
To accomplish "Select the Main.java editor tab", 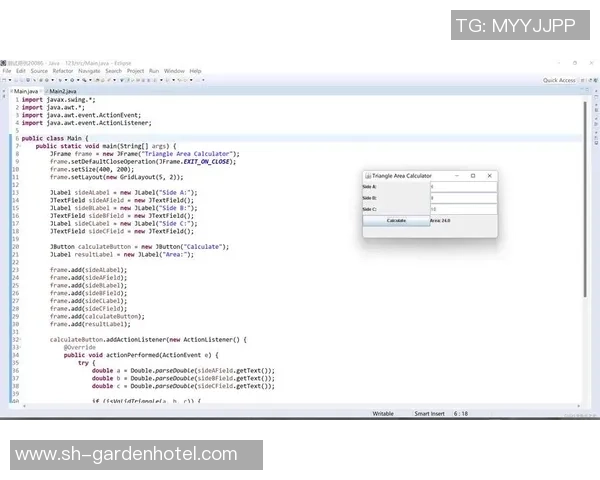I will [x=25, y=91].
